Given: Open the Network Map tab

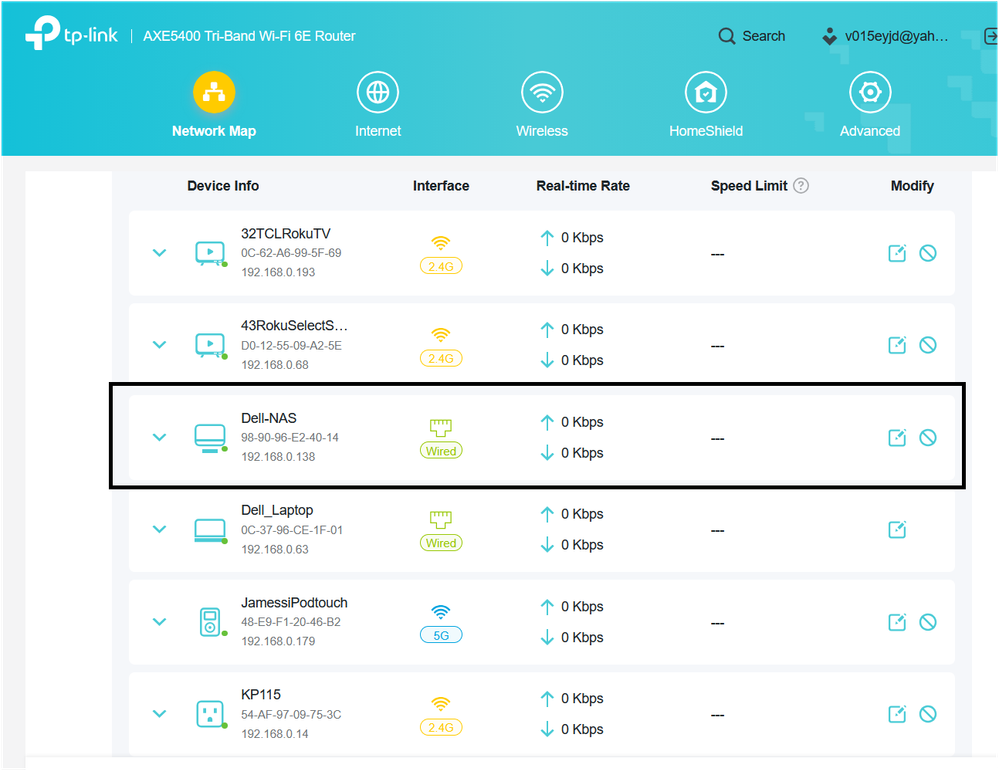Looking at the screenshot, I should pos(213,105).
